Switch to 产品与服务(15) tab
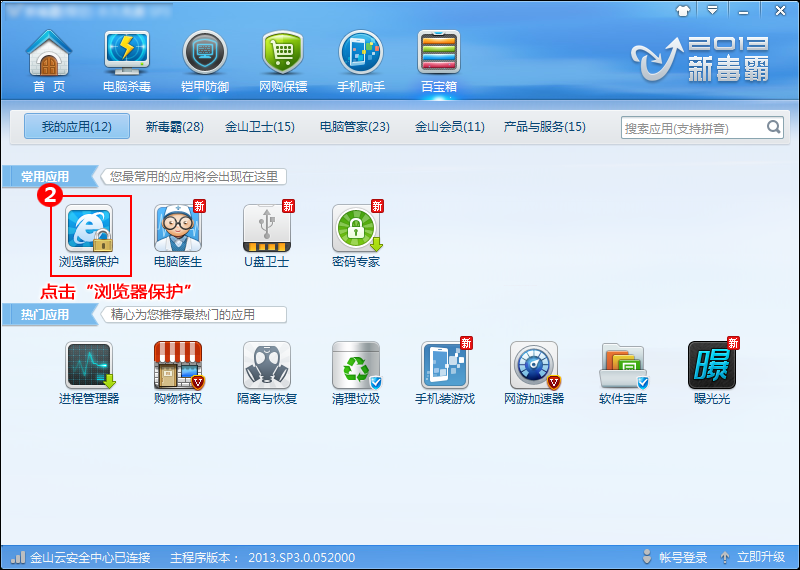 point(544,127)
